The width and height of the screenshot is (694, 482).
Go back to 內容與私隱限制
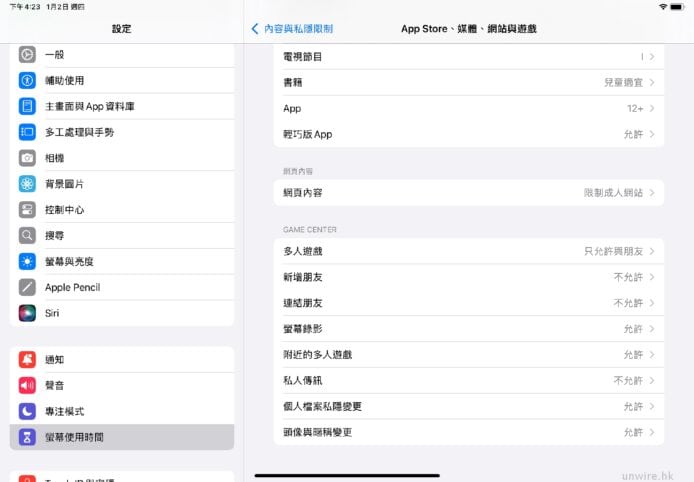(294, 29)
